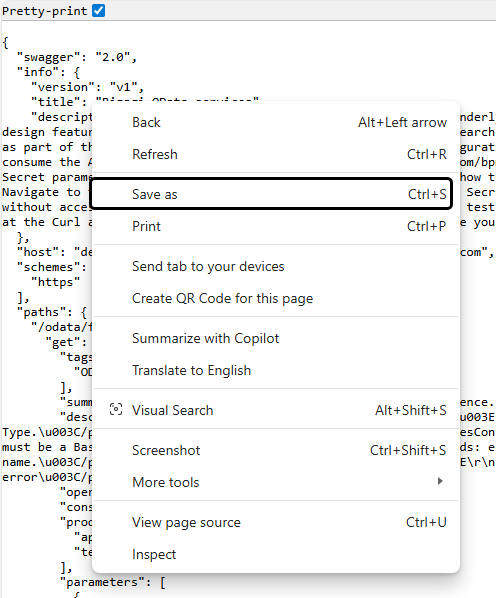Uncheck the Pretty-print checkbox
The width and height of the screenshot is (496, 598).
tap(98, 10)
